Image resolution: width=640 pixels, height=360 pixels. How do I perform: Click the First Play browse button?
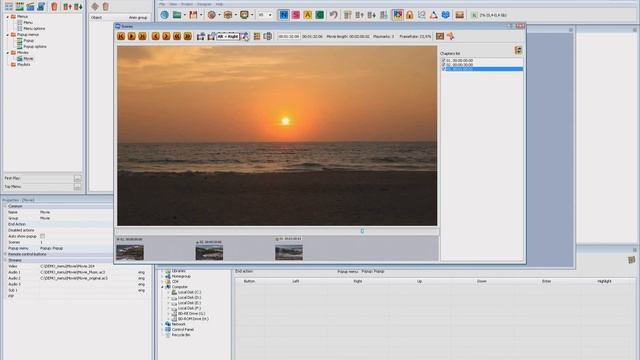click(x=77, y=178)
